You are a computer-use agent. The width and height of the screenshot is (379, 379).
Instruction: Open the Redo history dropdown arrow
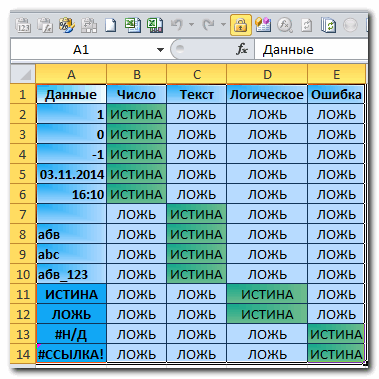tap(223, 25)
